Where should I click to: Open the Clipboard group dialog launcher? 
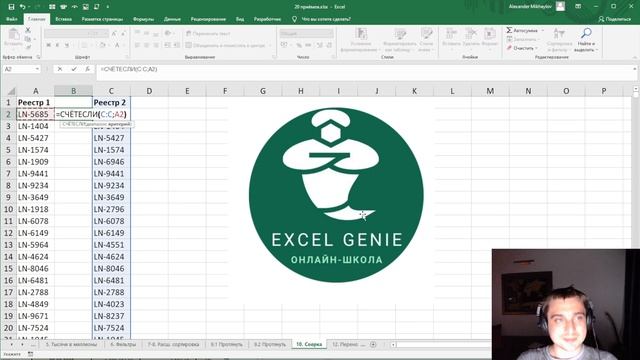38,57
